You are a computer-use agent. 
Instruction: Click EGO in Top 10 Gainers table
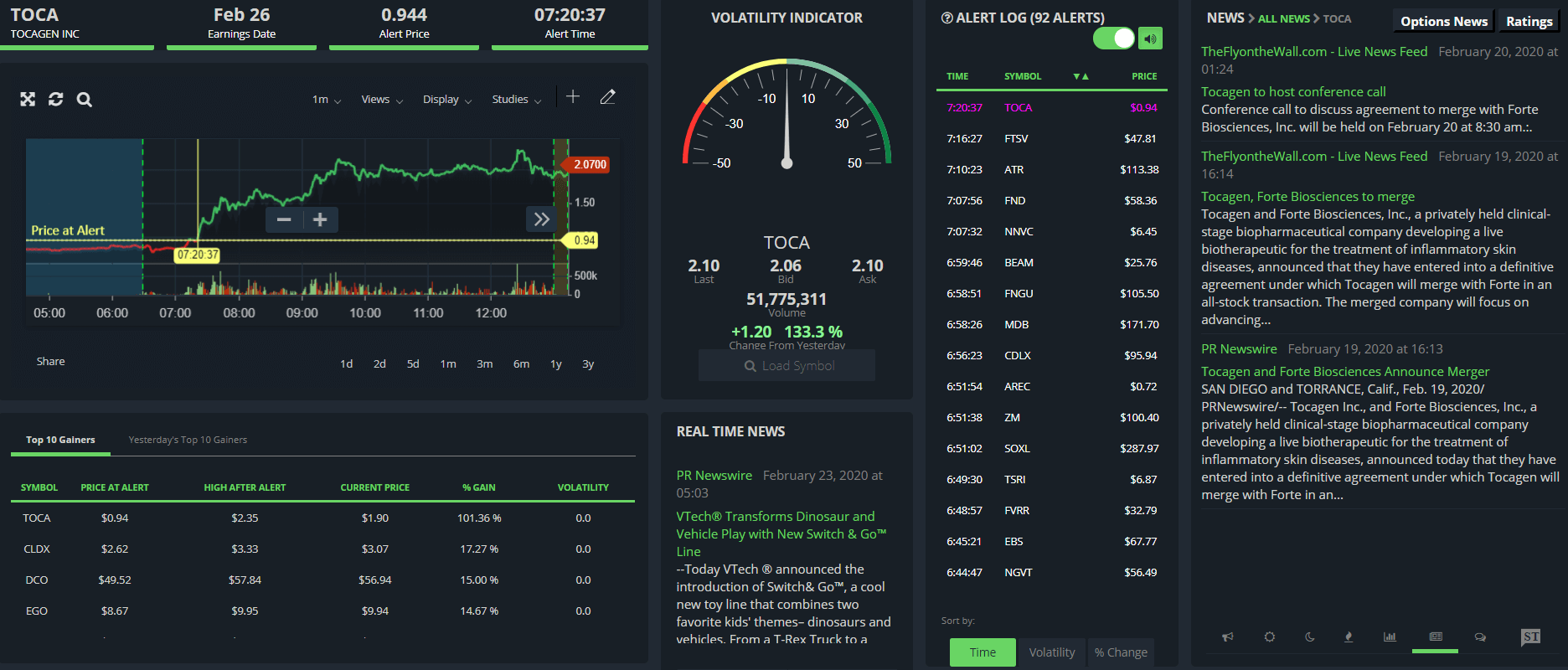click(37, 611)
